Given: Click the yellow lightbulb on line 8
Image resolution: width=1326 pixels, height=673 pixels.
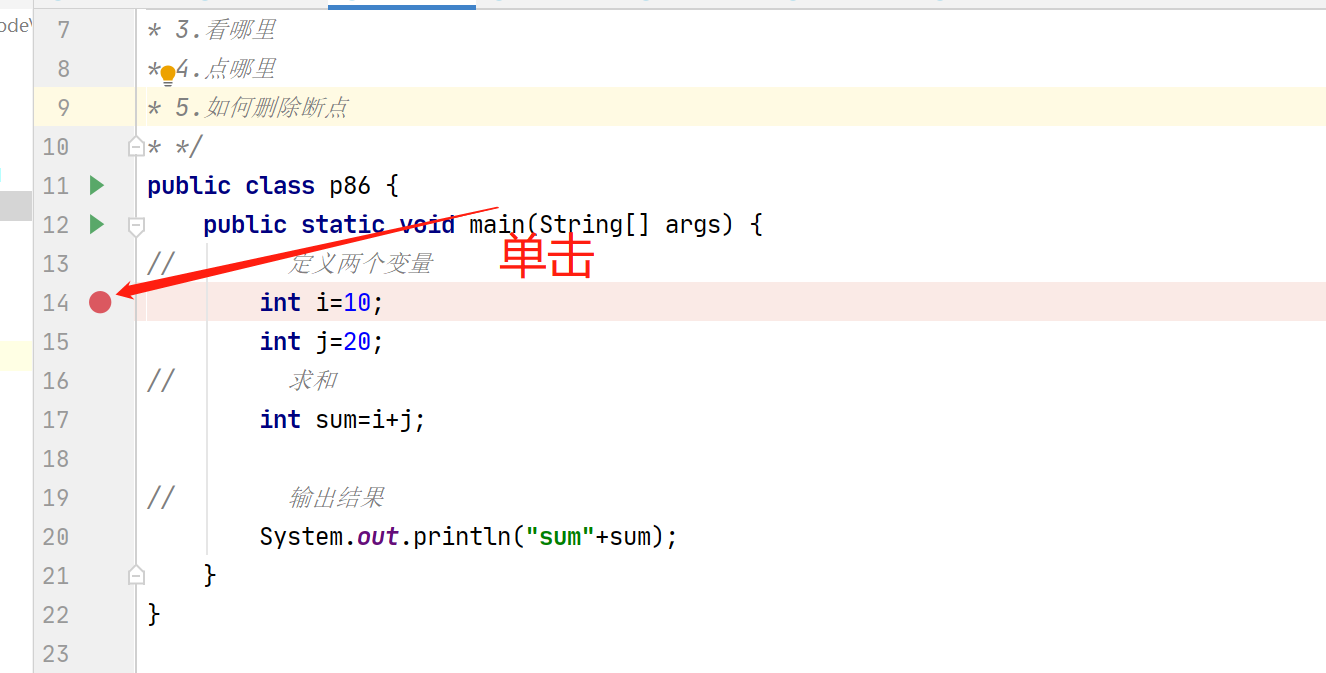Looking at the screenshot, I should click(168, 73).
